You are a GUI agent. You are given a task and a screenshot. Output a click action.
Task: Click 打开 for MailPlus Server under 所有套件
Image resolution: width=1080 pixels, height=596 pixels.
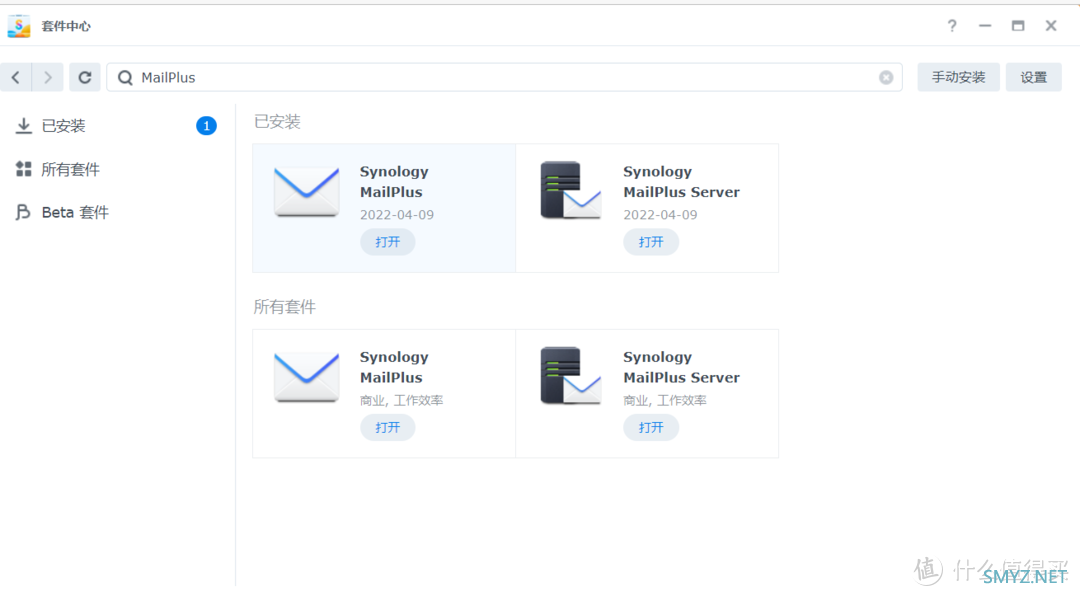click(651, 427)
